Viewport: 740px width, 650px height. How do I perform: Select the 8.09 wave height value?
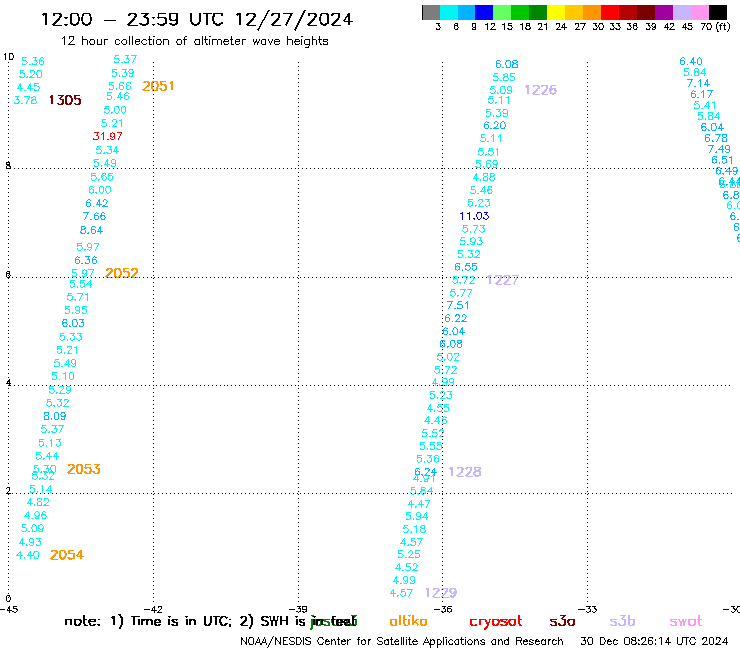(x=55, y=416)
